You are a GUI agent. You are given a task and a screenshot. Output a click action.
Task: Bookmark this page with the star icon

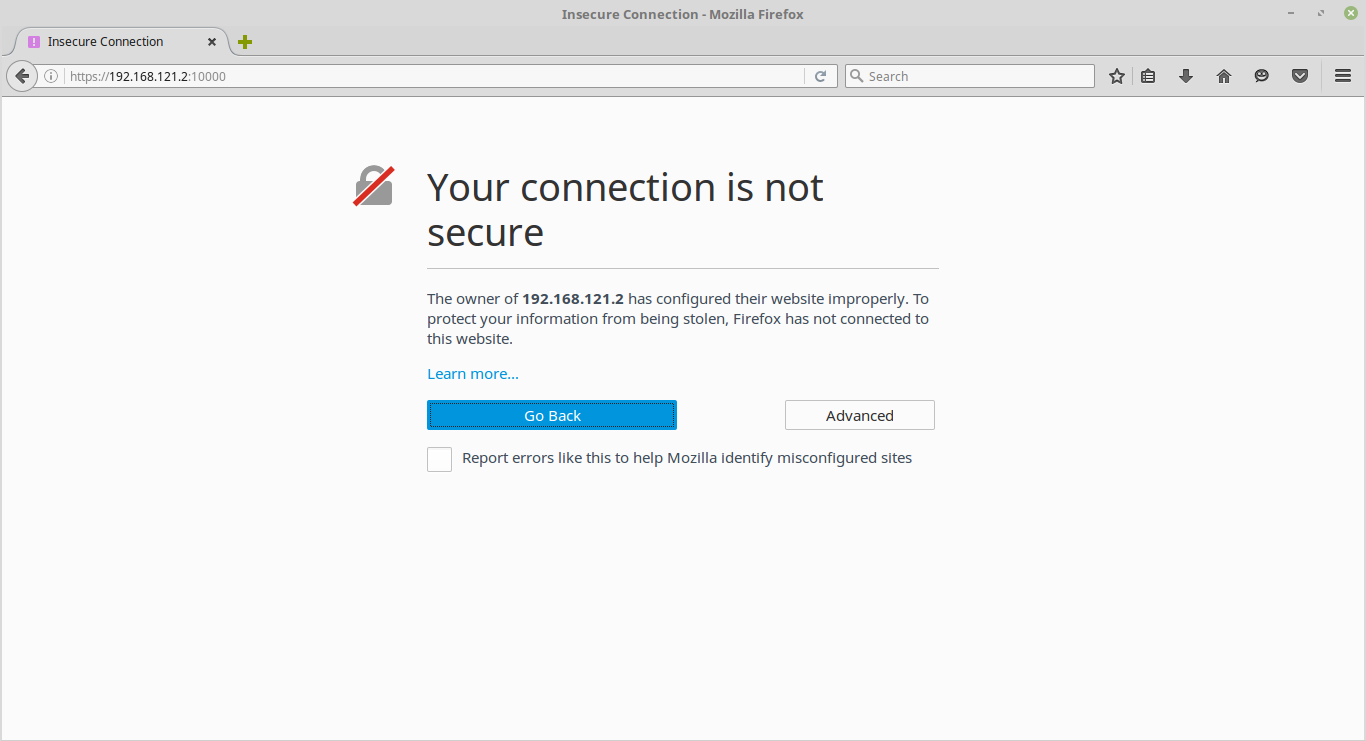coord(1117,76)
